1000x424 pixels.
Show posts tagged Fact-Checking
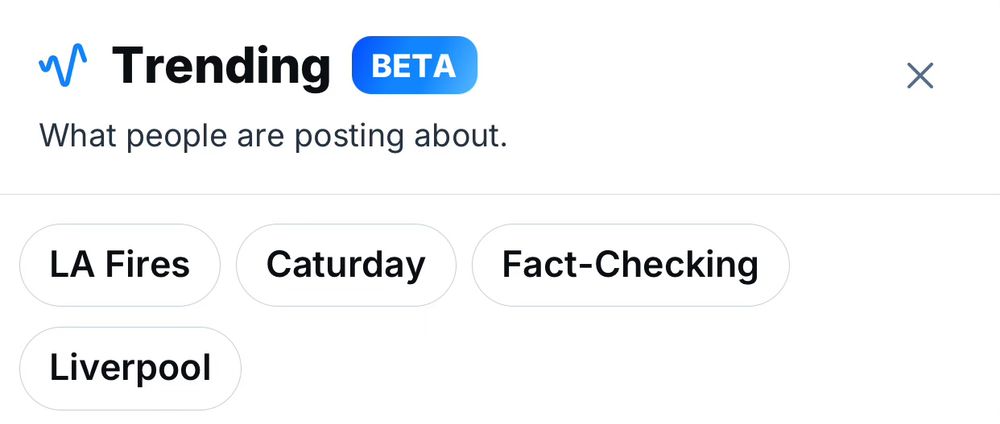point(630,265)
